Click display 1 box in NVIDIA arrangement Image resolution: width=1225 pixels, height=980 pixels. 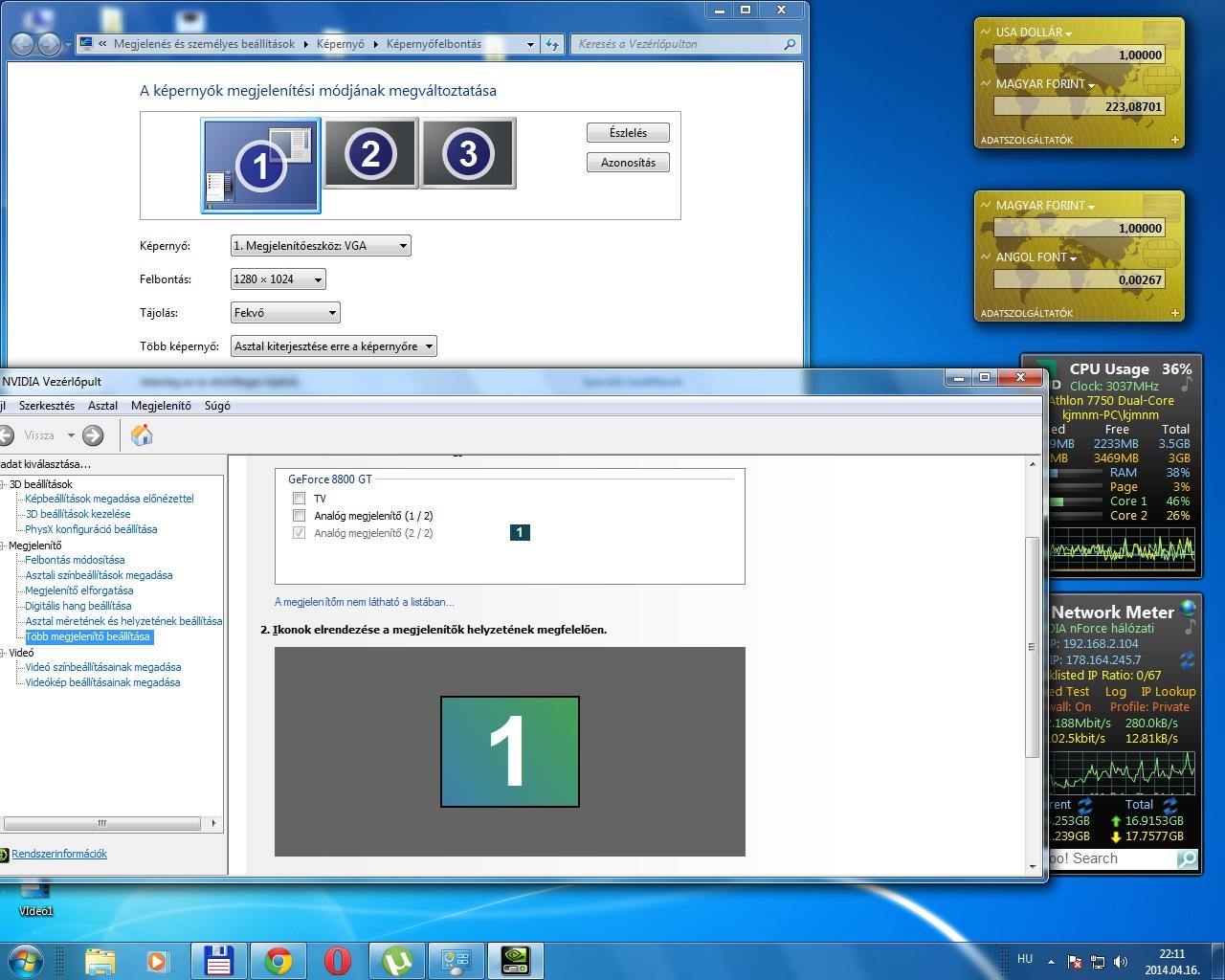(509, 751)
